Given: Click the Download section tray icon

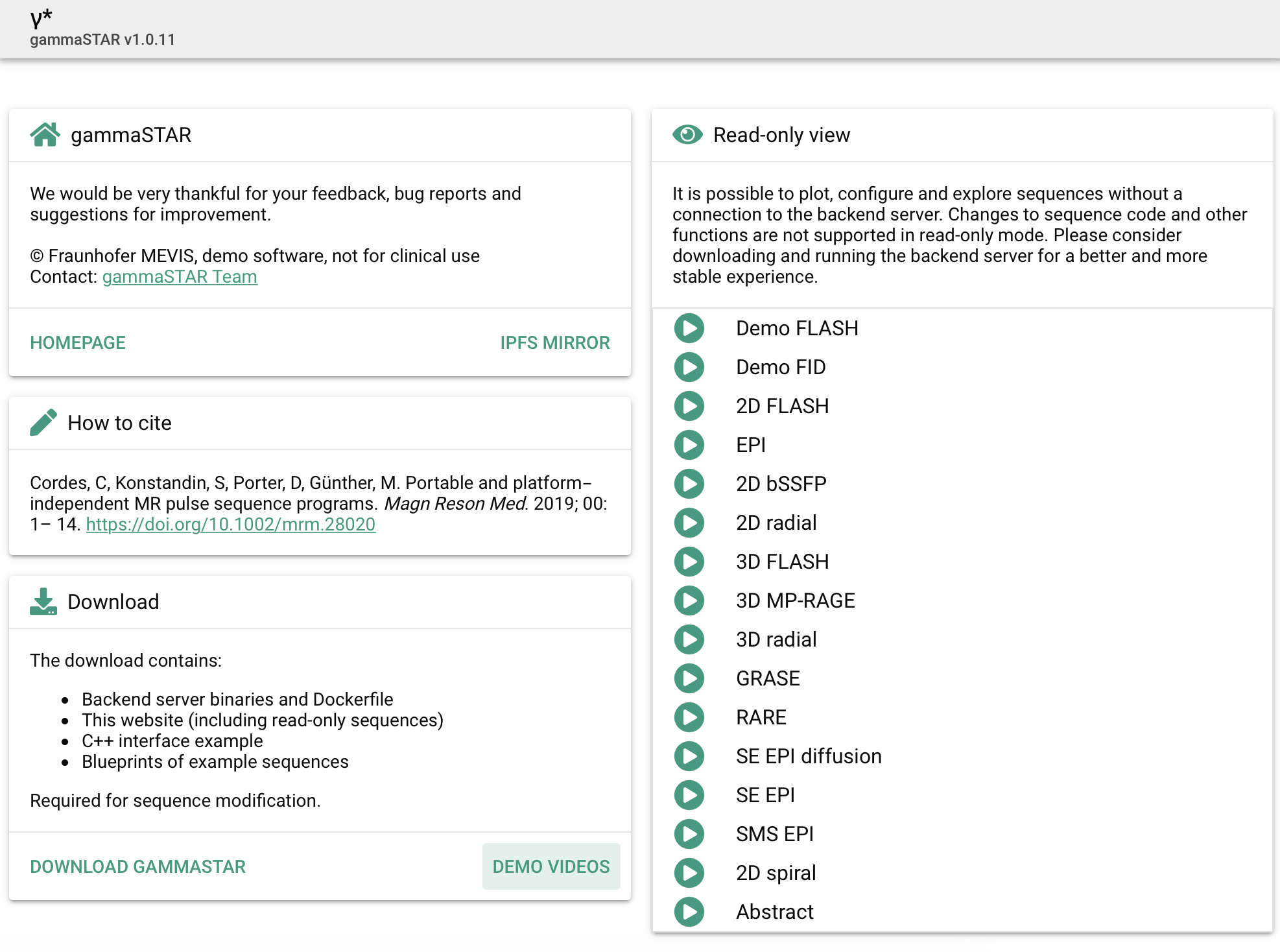Looking at the screenshot, I should click(x=43, y=602).
